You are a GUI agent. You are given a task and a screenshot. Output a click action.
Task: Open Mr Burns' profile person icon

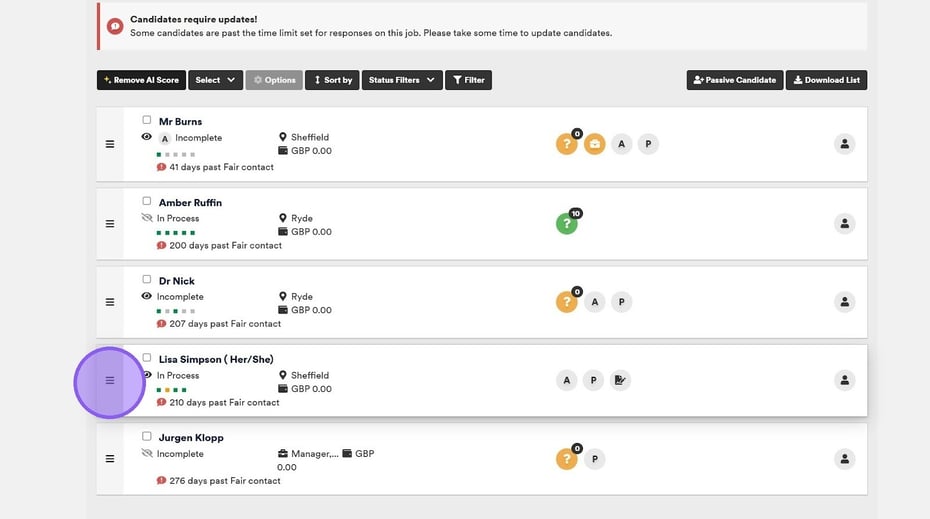pos(844,144)
